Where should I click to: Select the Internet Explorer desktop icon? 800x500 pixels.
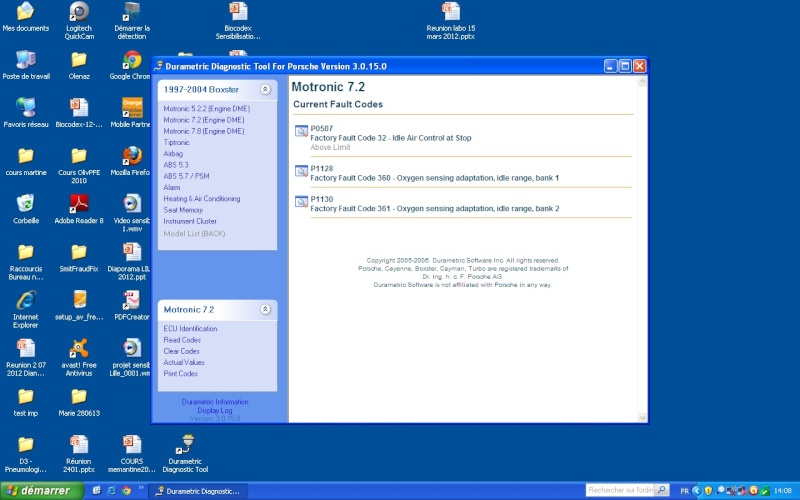(x=26, y=309)
